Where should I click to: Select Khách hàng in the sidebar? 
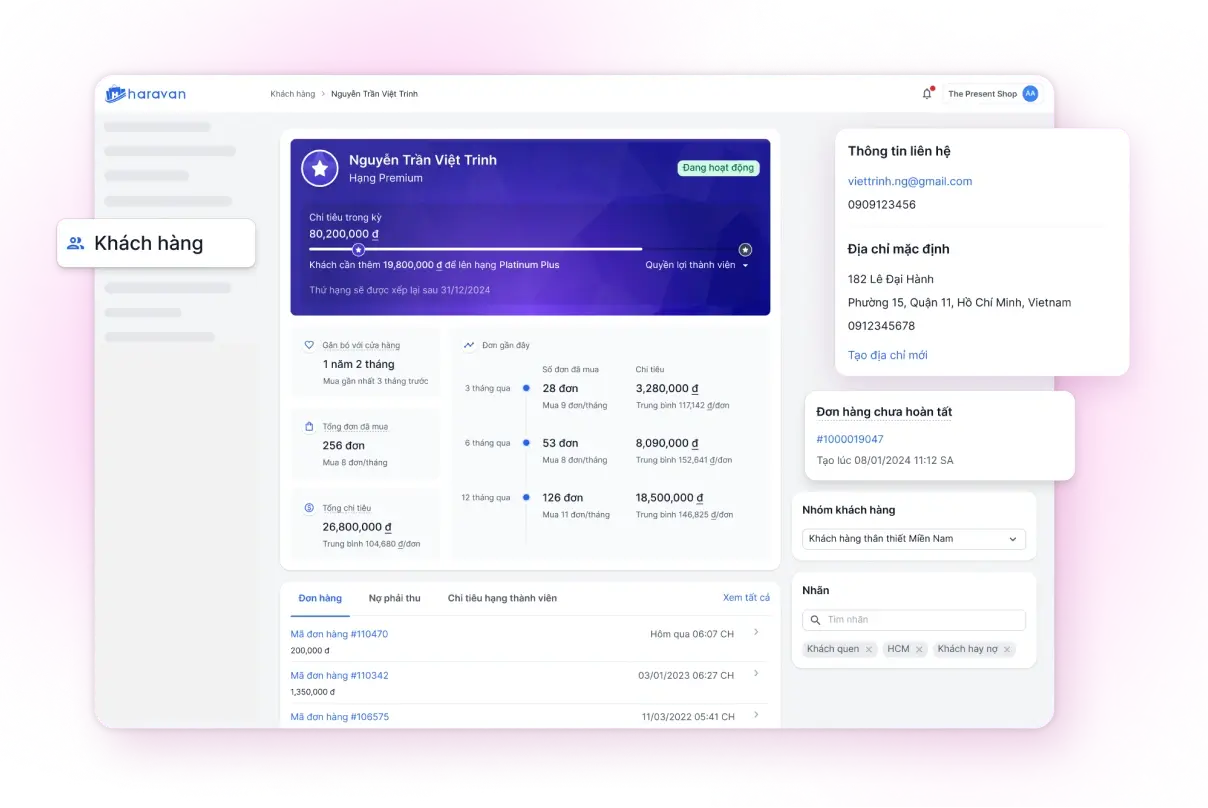click(148, 242)
